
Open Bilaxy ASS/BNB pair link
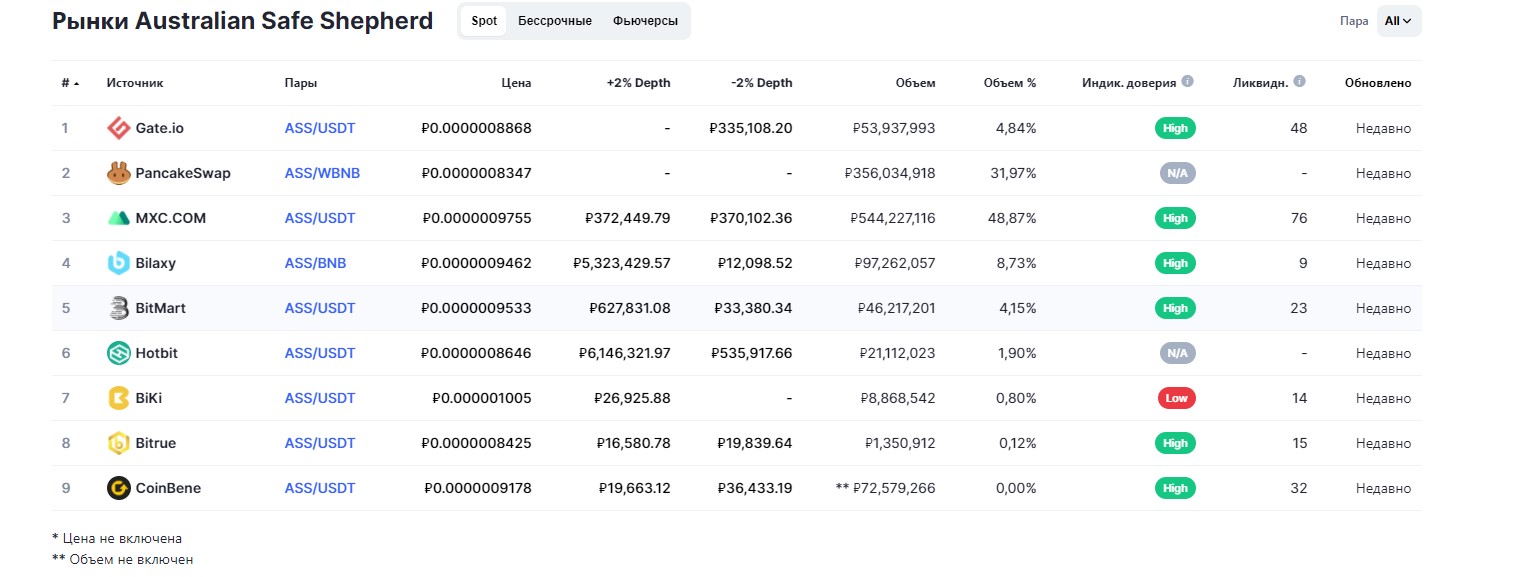[x=316, y=263]
